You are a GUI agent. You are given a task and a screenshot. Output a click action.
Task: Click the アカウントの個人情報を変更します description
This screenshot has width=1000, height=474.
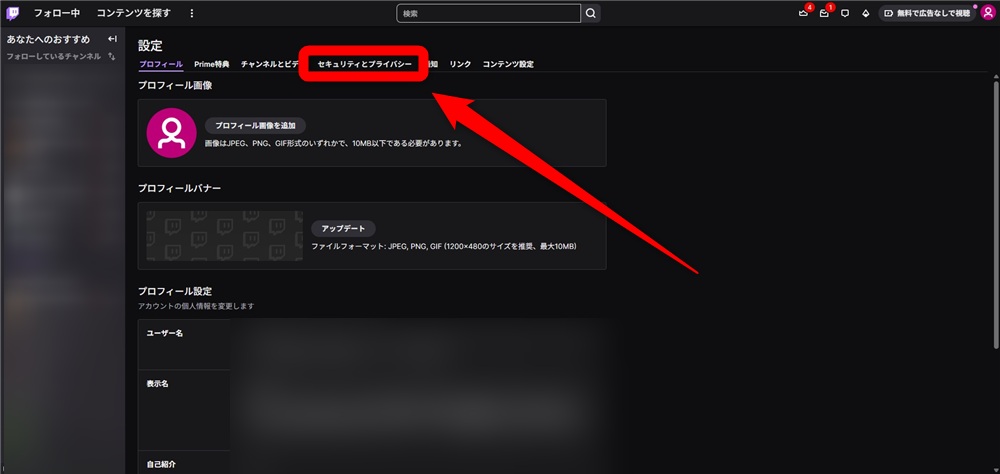tap(196, 306)
